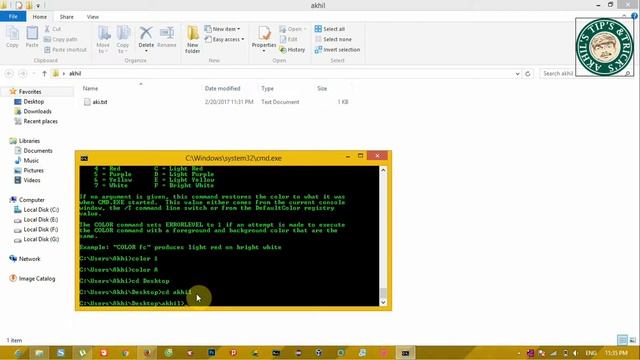
Task: Switch to details view in status bar
Action: click(622, 340)
